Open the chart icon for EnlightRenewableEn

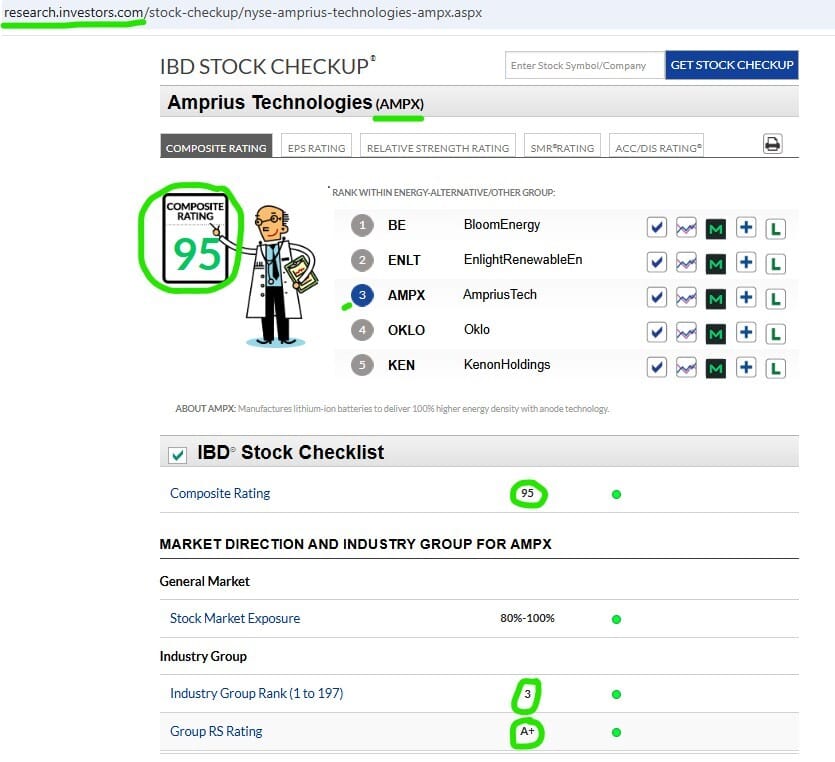click(x=686, y=262)
